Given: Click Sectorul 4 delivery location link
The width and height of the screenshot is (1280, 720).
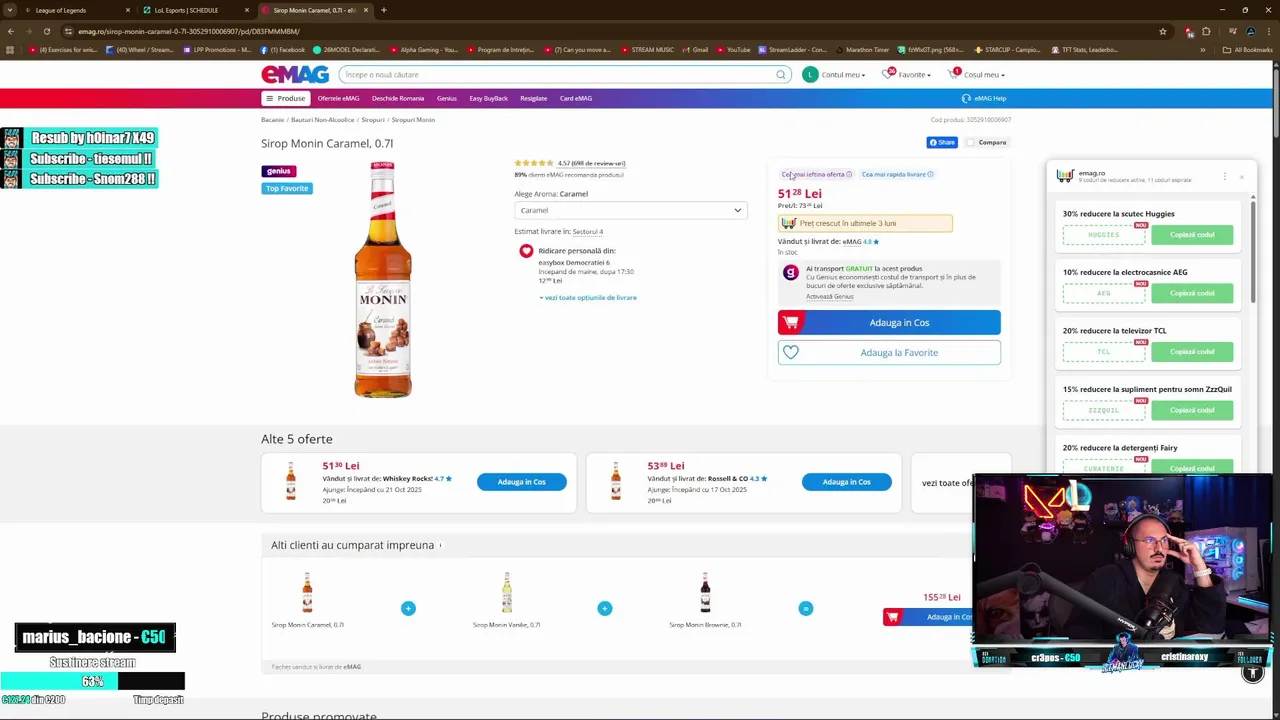Looking at the screenshot, I should click(588, 232).
